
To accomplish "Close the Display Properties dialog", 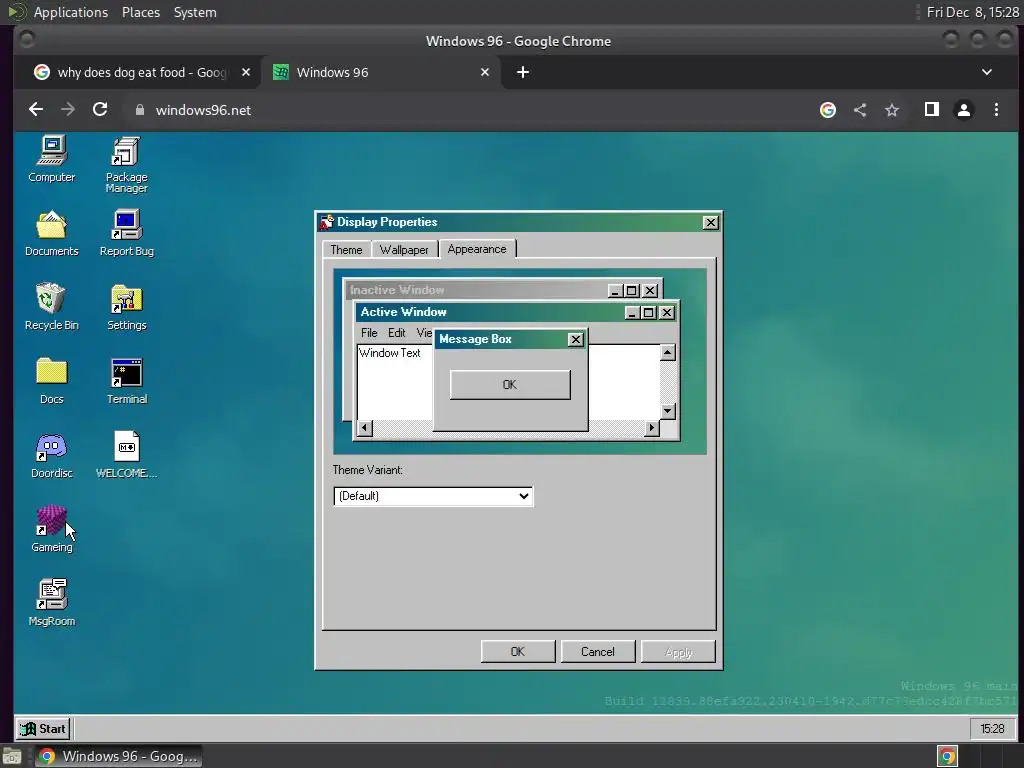I will [x=711, y=223].
